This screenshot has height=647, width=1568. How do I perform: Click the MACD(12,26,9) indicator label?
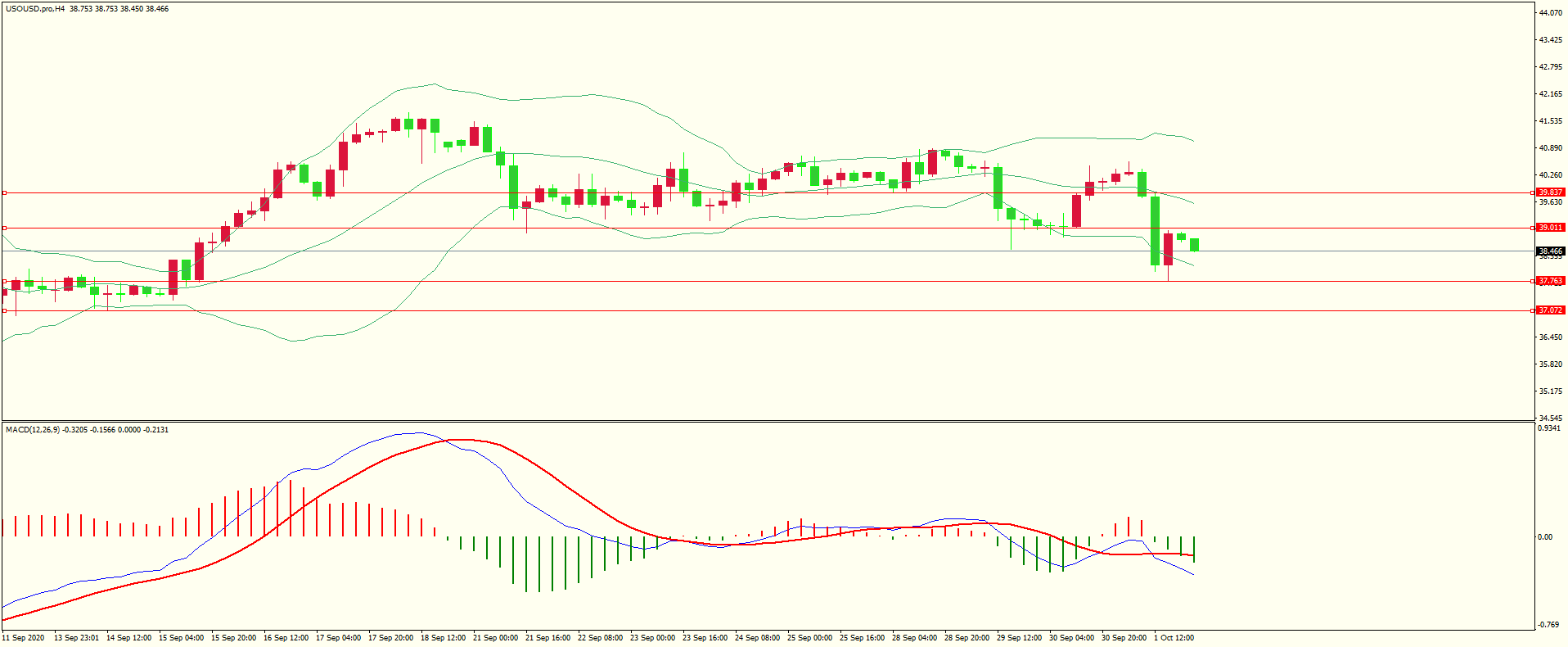pos(33,430)
